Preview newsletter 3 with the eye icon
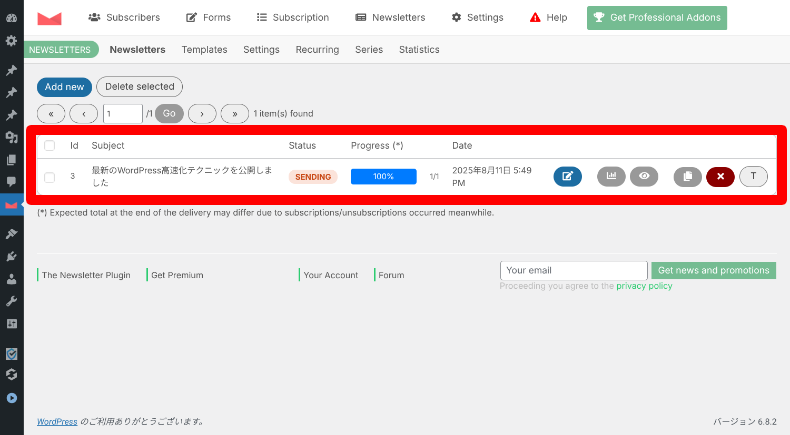This screenshot has height=435, width=790. [x=644, y=176]
